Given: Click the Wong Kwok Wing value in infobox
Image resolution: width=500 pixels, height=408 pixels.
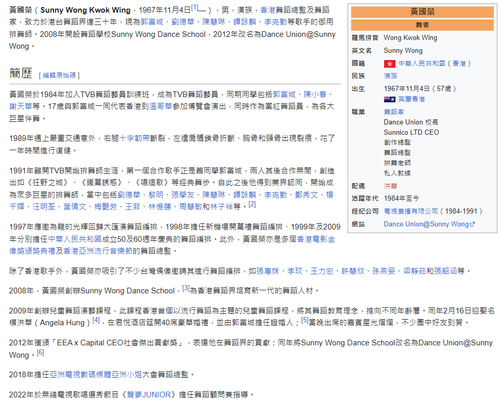Looking at the screenshot, I should (x=410, y=38).
